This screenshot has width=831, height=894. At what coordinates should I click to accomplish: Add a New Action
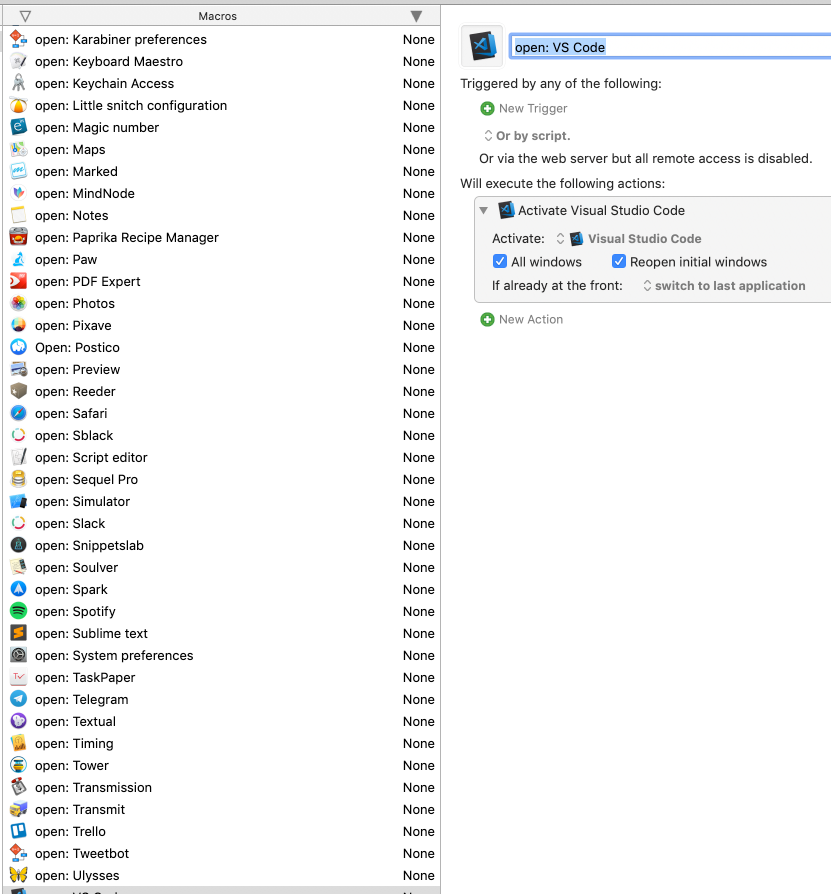[522, 319]
